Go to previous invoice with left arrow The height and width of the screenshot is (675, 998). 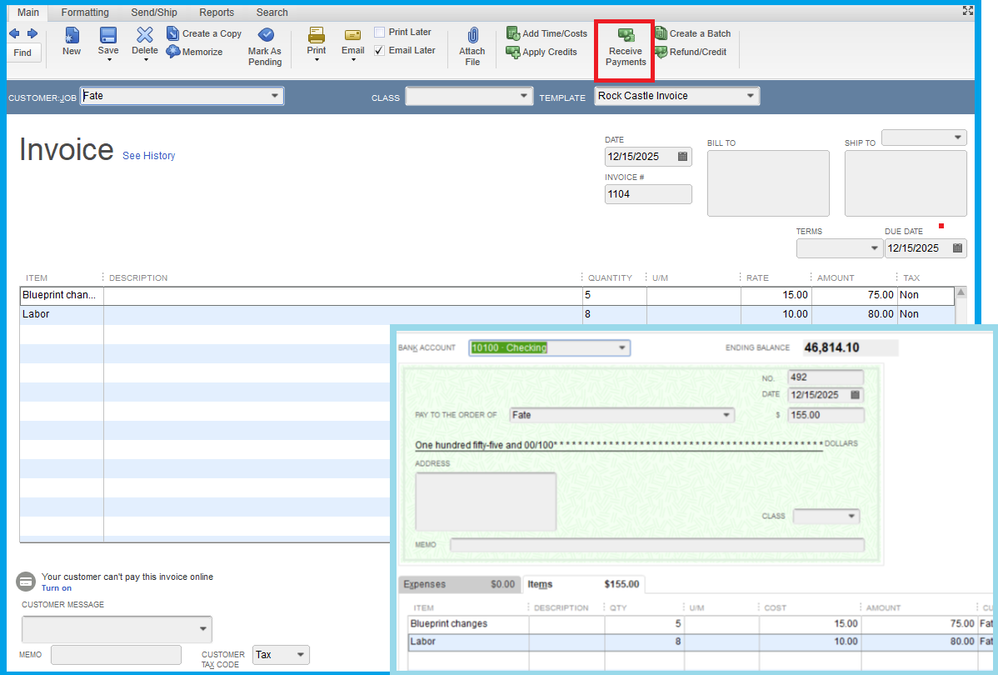point(14,34)
